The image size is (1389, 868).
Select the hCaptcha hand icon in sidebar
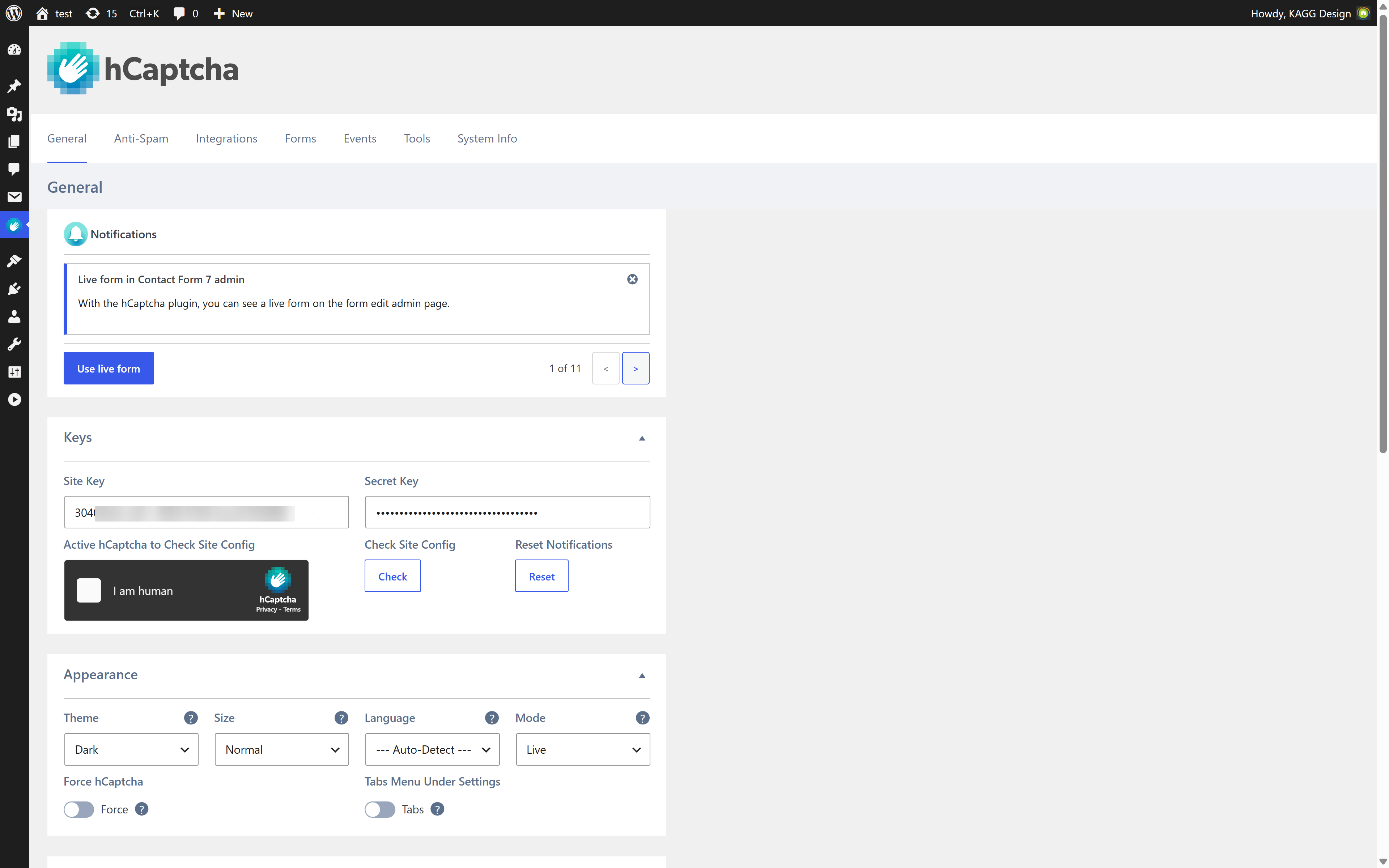(x=14, y=225)
